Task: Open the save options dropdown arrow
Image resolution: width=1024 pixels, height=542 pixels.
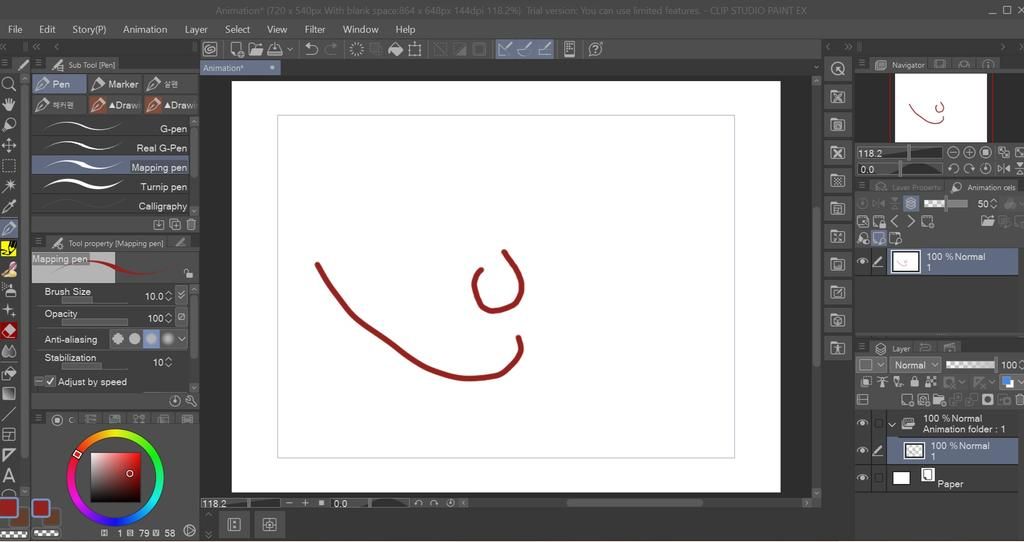Action: (290, 49)
